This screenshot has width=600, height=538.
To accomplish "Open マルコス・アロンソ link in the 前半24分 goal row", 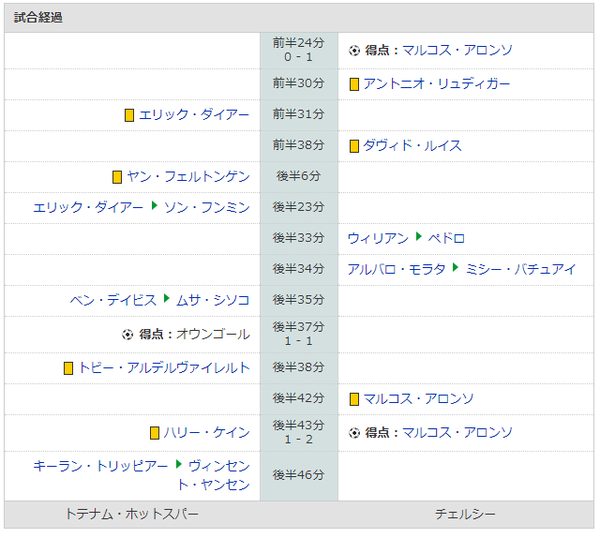I will 457,50.
